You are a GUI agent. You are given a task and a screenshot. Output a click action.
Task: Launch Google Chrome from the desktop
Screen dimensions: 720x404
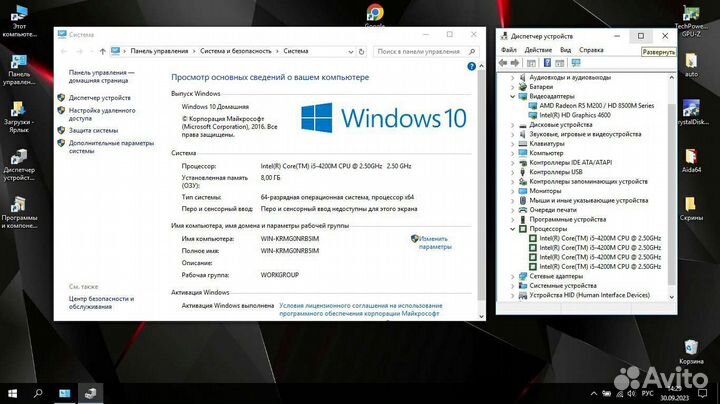(375, 15)
